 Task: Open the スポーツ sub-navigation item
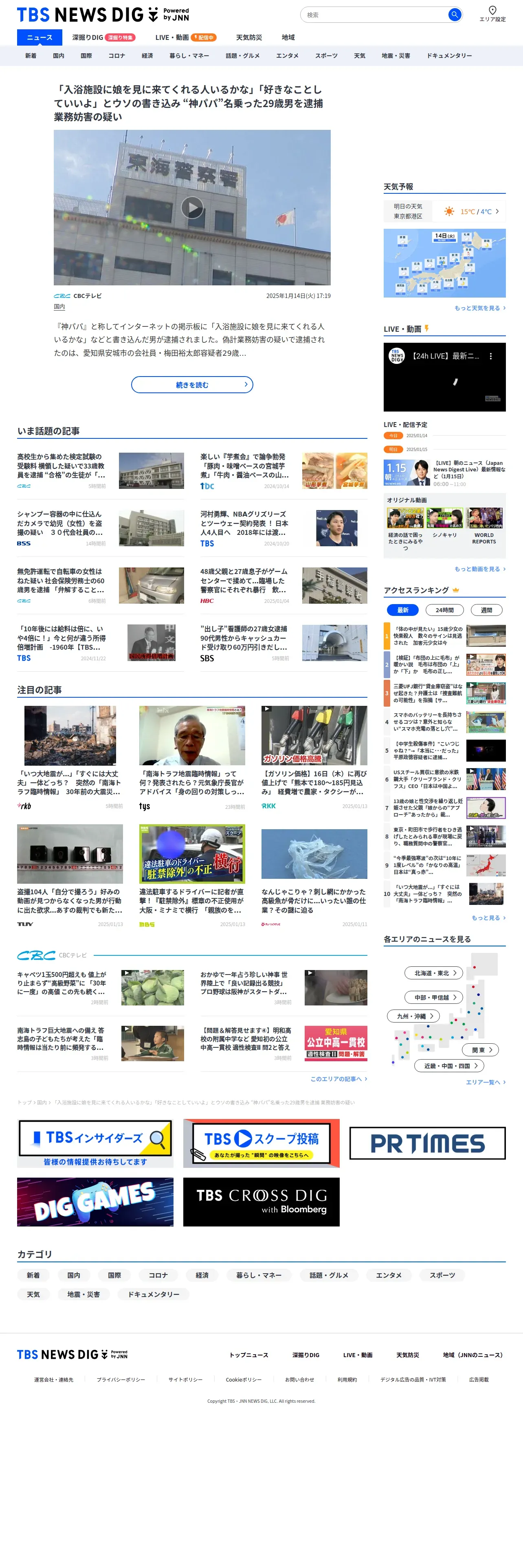click(x=326, y=55)
